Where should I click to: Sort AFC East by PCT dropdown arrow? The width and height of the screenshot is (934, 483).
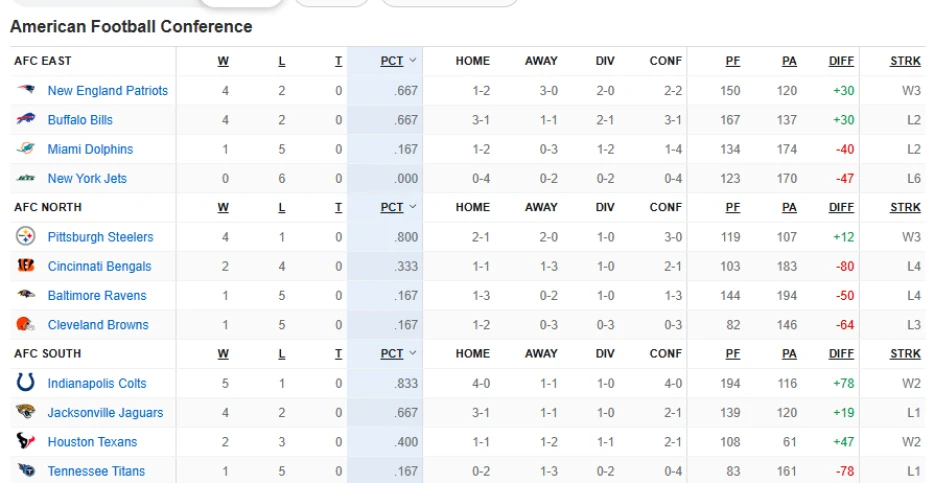point(412,61)
